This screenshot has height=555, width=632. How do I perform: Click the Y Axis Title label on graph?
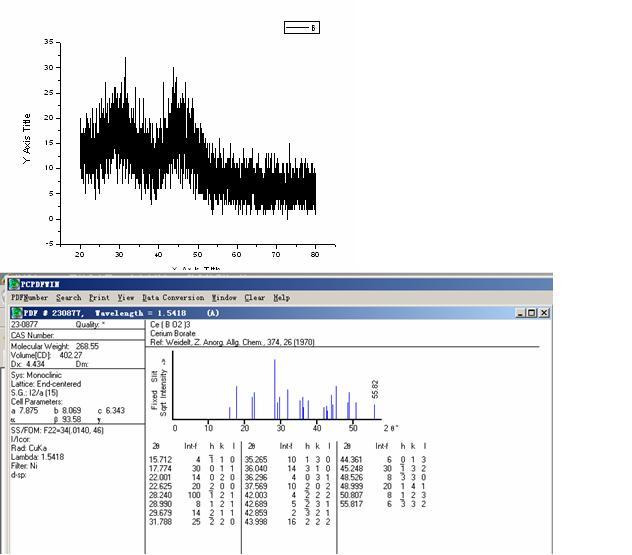coord(27,139)
